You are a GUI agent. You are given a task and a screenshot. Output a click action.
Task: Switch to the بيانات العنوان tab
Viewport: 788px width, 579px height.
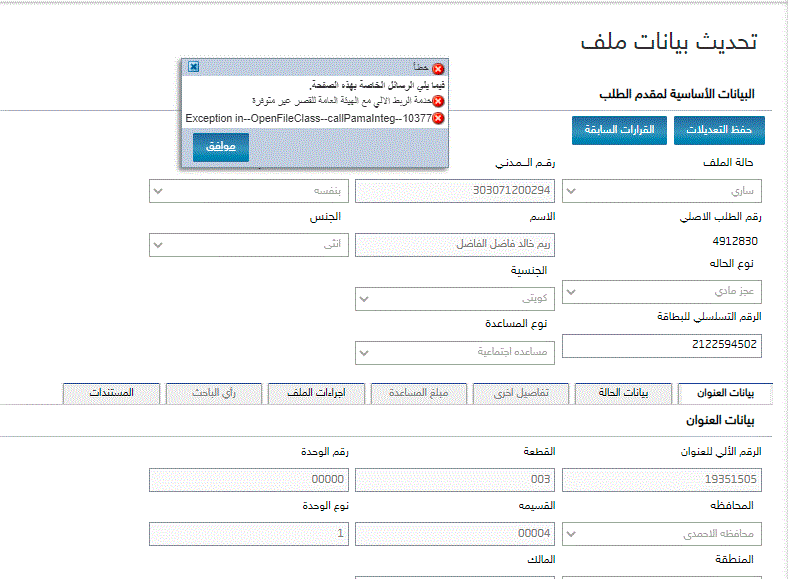pyautogui.click(x=725, y=393)
